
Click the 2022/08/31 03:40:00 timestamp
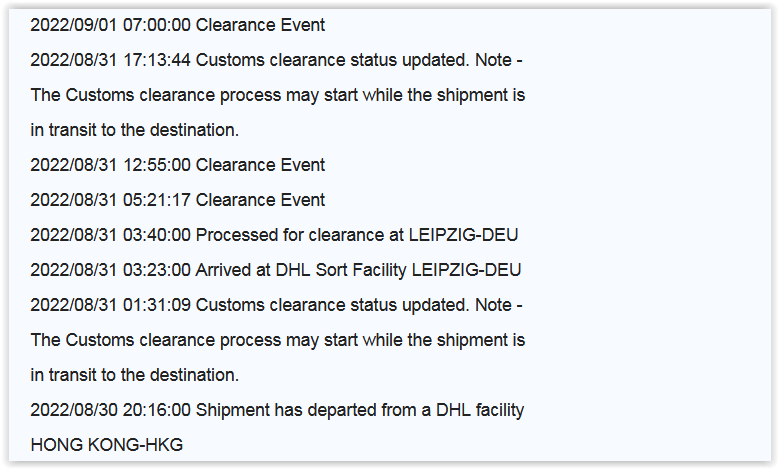(110, 235)
